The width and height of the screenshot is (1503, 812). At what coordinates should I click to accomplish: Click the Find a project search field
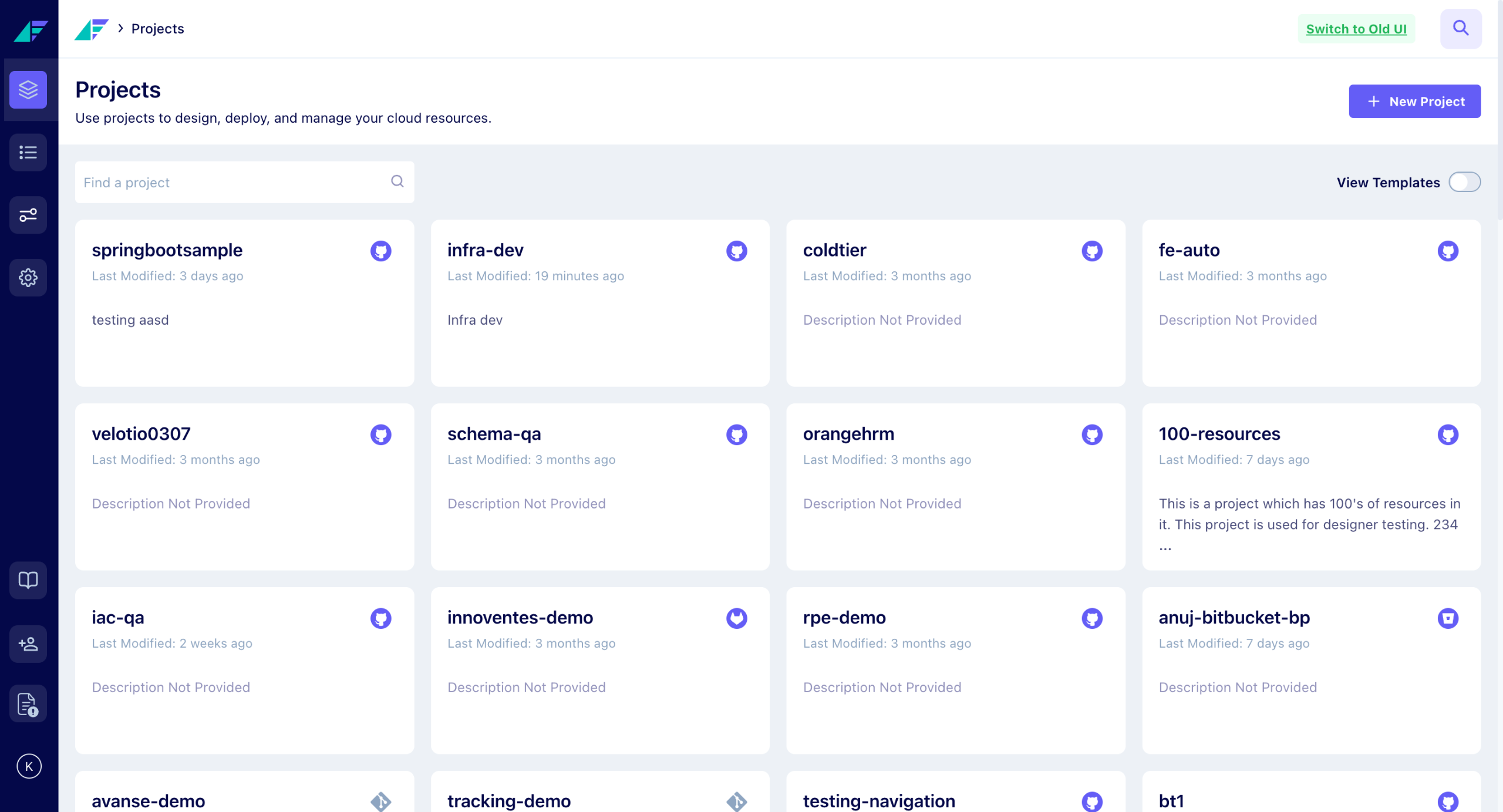coord(244,182)
